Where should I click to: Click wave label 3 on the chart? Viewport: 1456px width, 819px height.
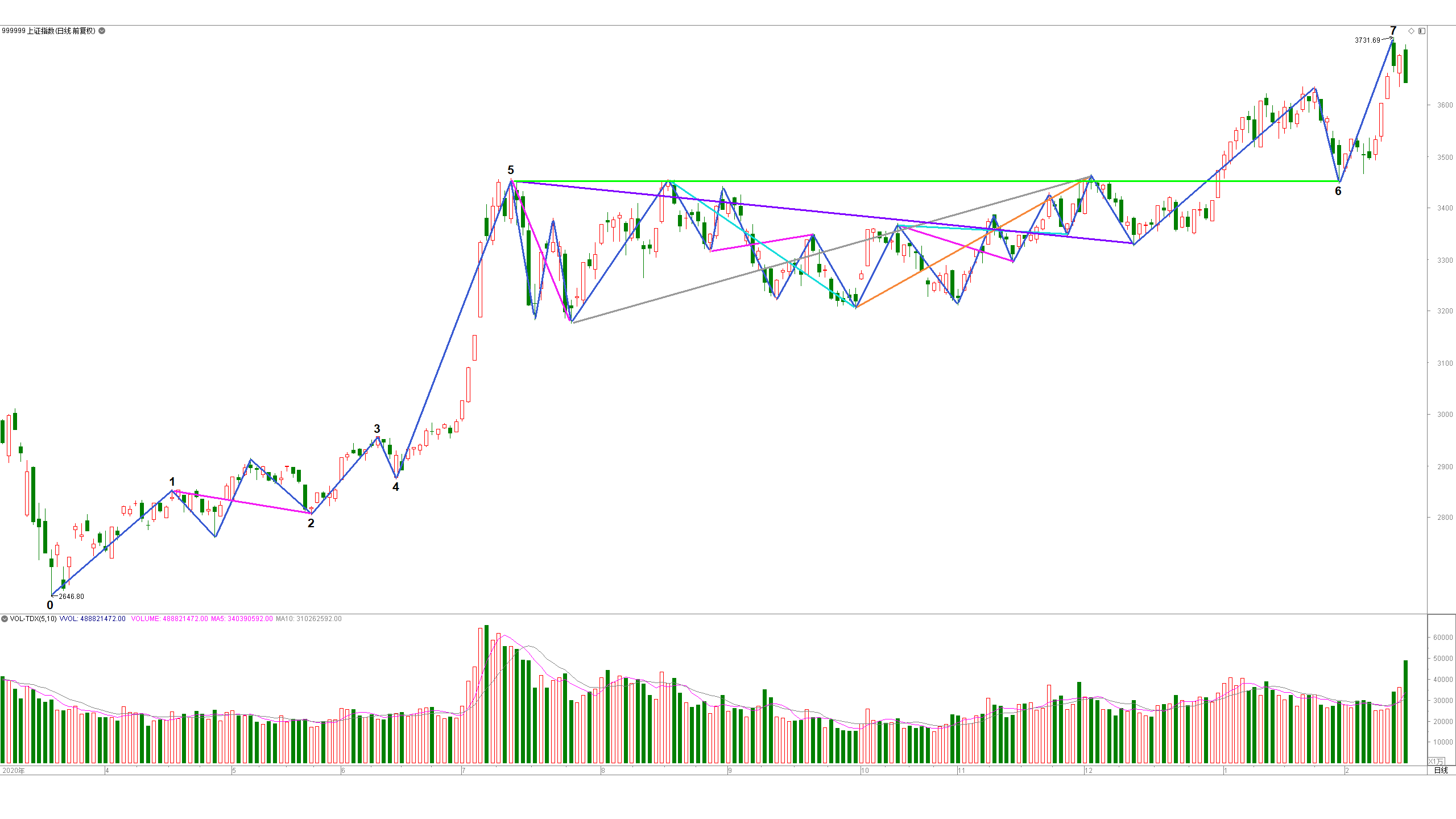377,428
